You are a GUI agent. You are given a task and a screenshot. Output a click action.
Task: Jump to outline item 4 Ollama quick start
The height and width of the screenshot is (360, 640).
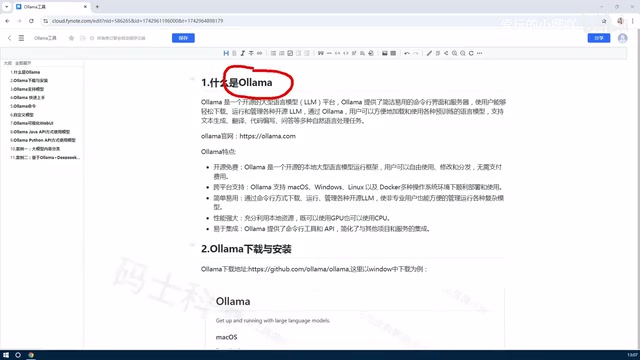(27, 98)
